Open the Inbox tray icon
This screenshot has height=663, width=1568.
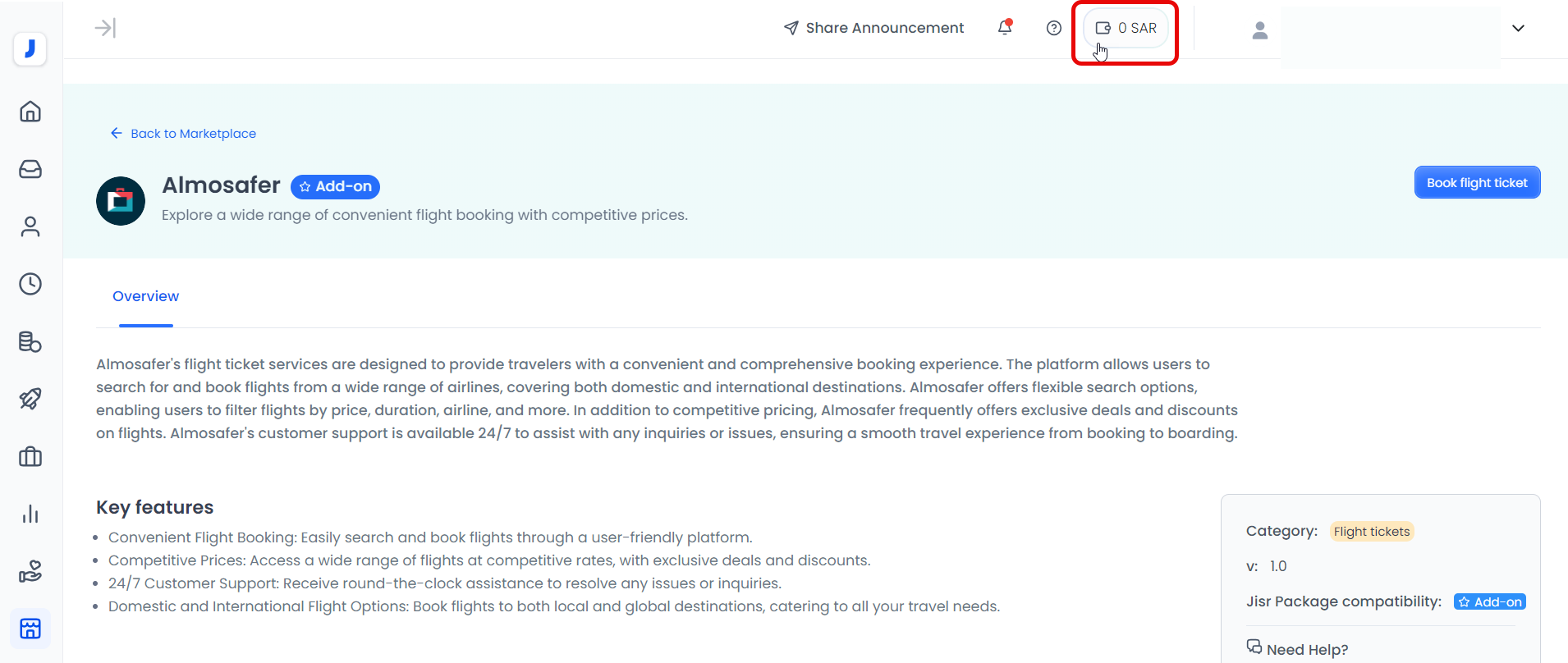(30, 169)
